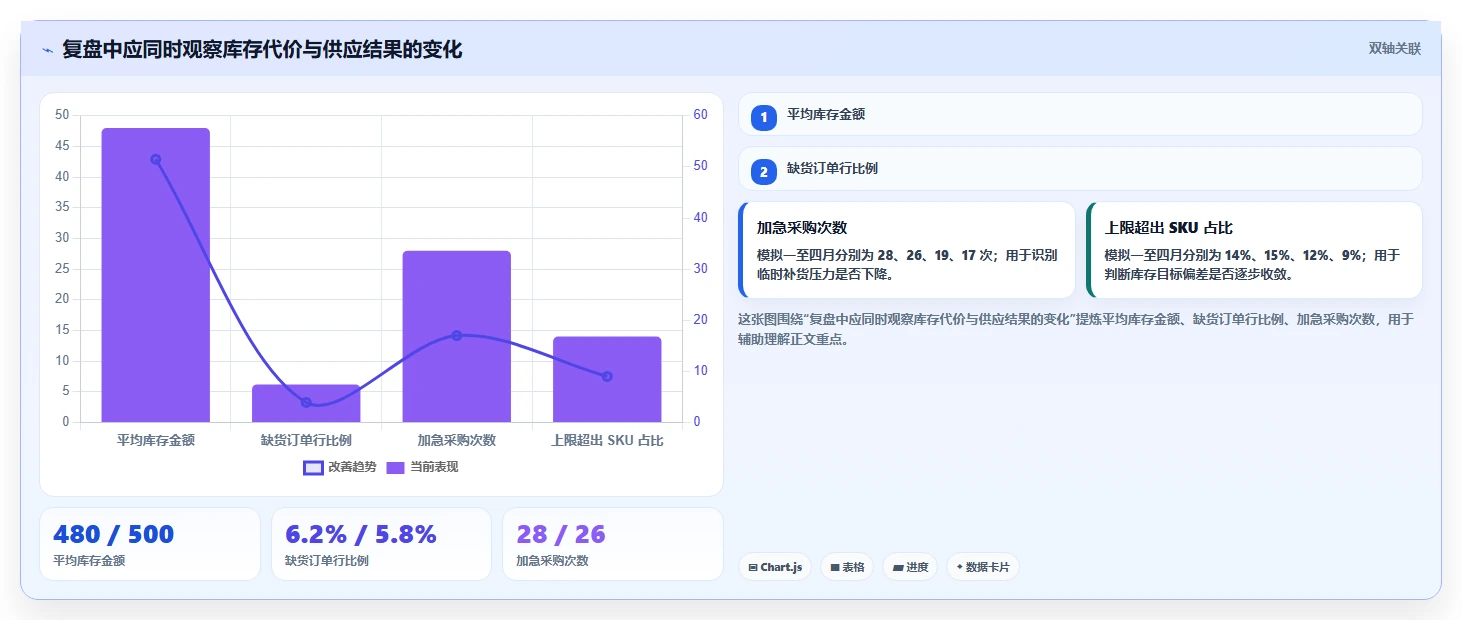Click the x-axis label 上限超出 SKU 占比

(x=607, y=440)
